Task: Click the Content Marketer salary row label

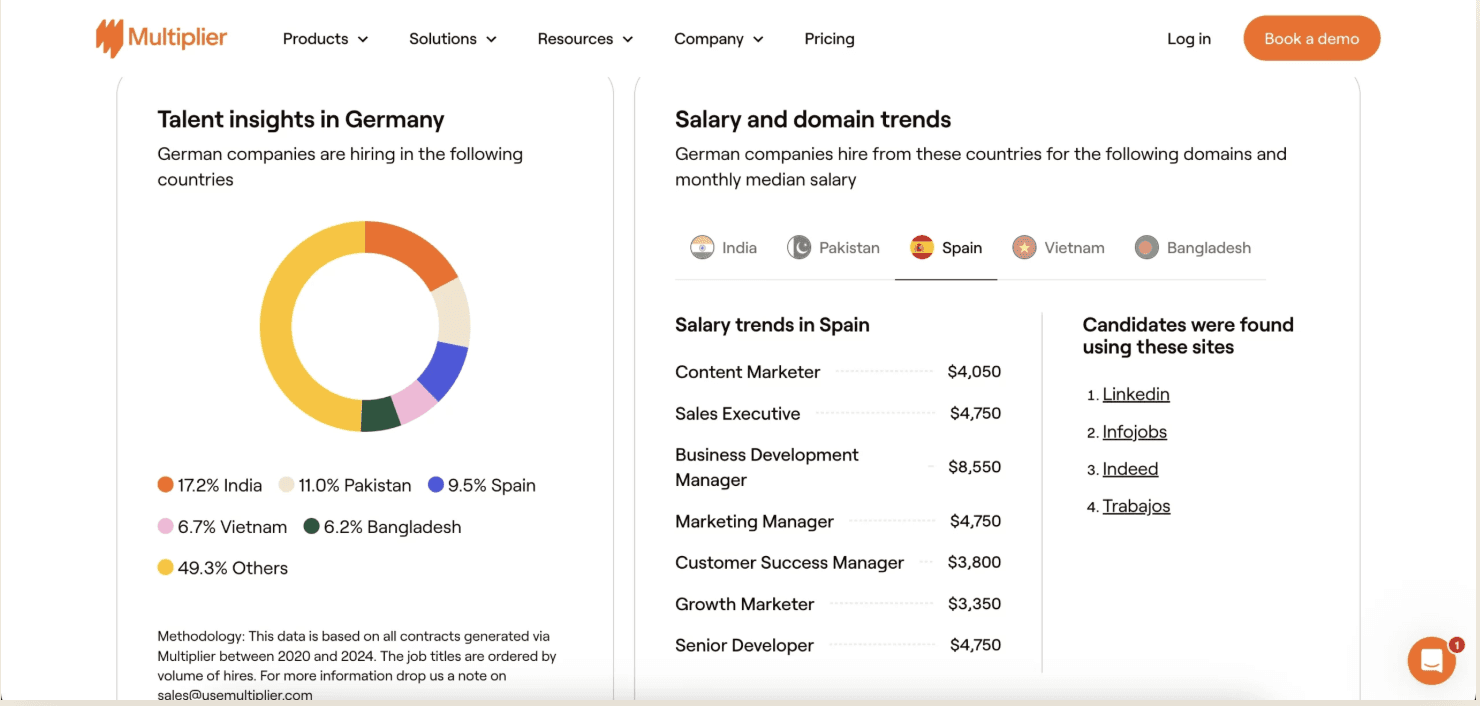Action: point(748,372)
